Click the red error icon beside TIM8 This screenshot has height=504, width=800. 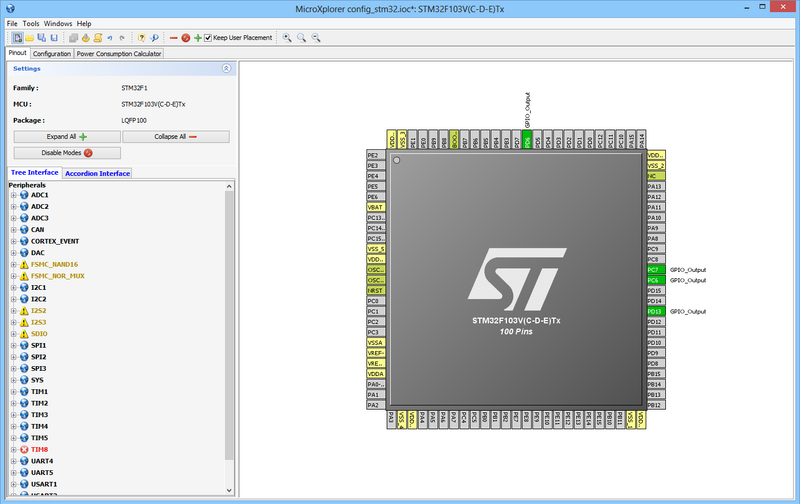pyautogui.click(x=24, y=449)
